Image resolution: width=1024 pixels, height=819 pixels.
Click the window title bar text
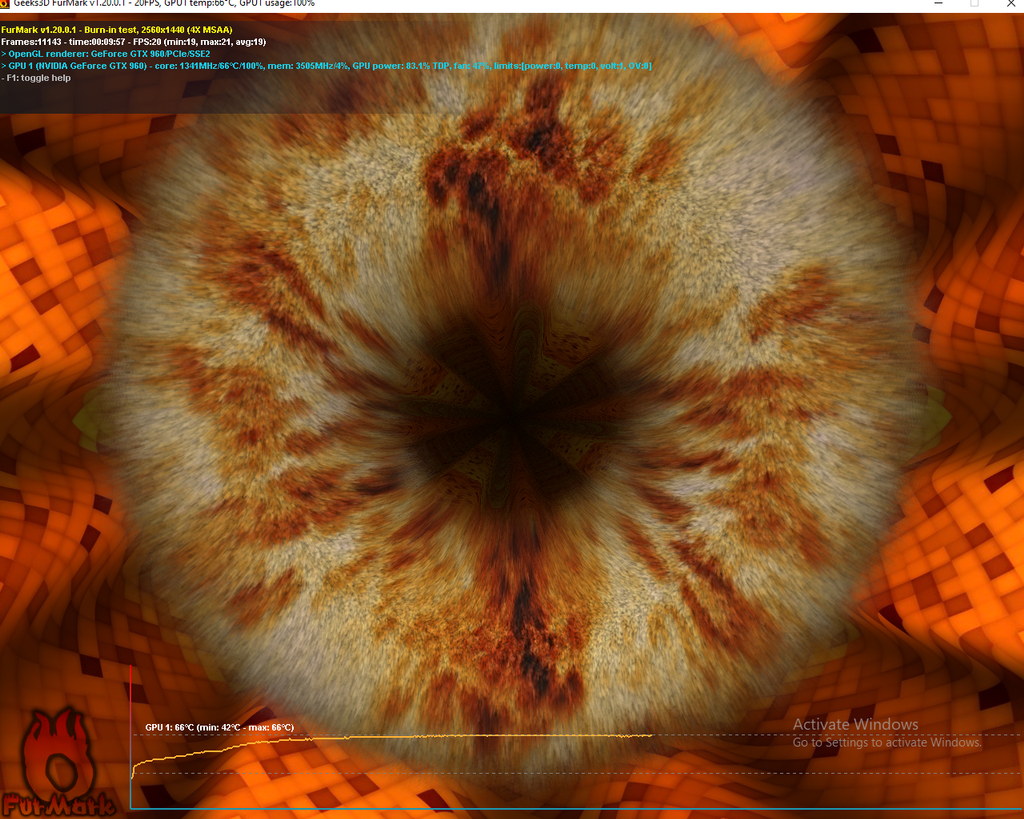click(x=164, y=3)
